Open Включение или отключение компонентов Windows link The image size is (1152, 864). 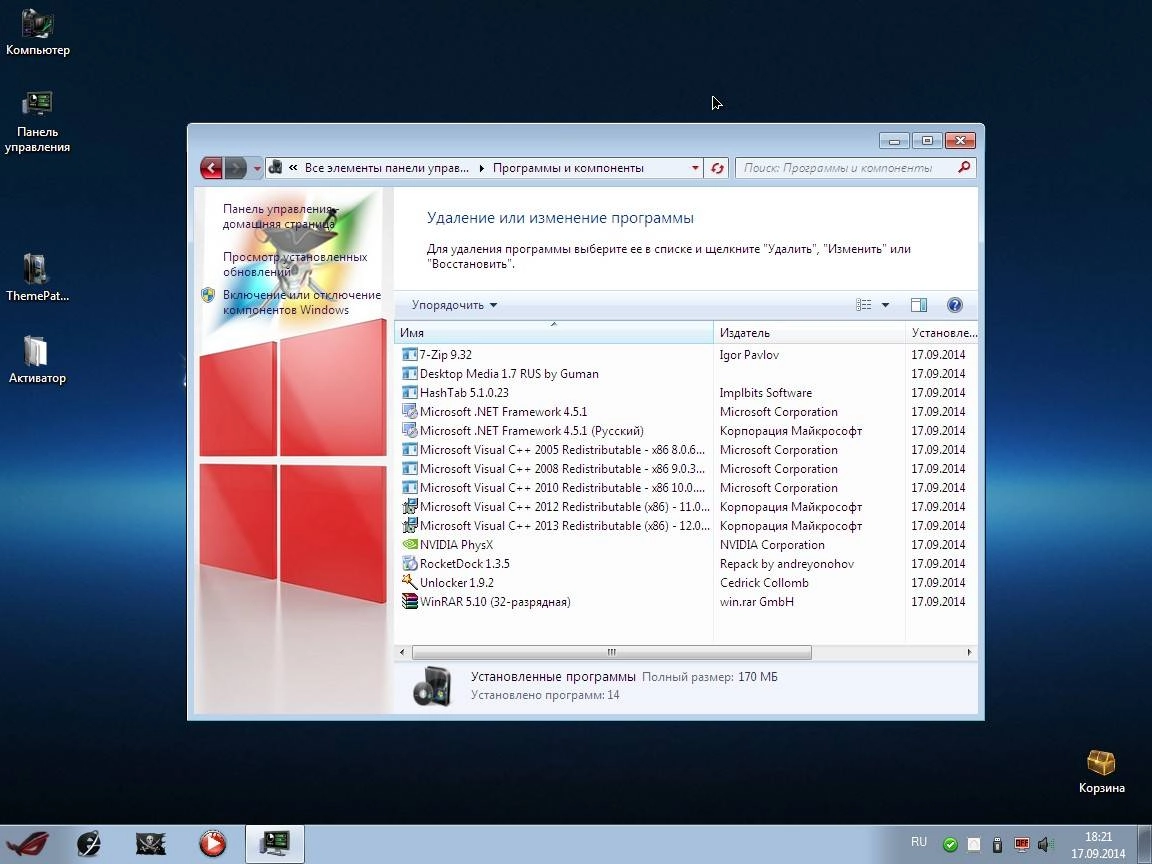pos(302,302)
